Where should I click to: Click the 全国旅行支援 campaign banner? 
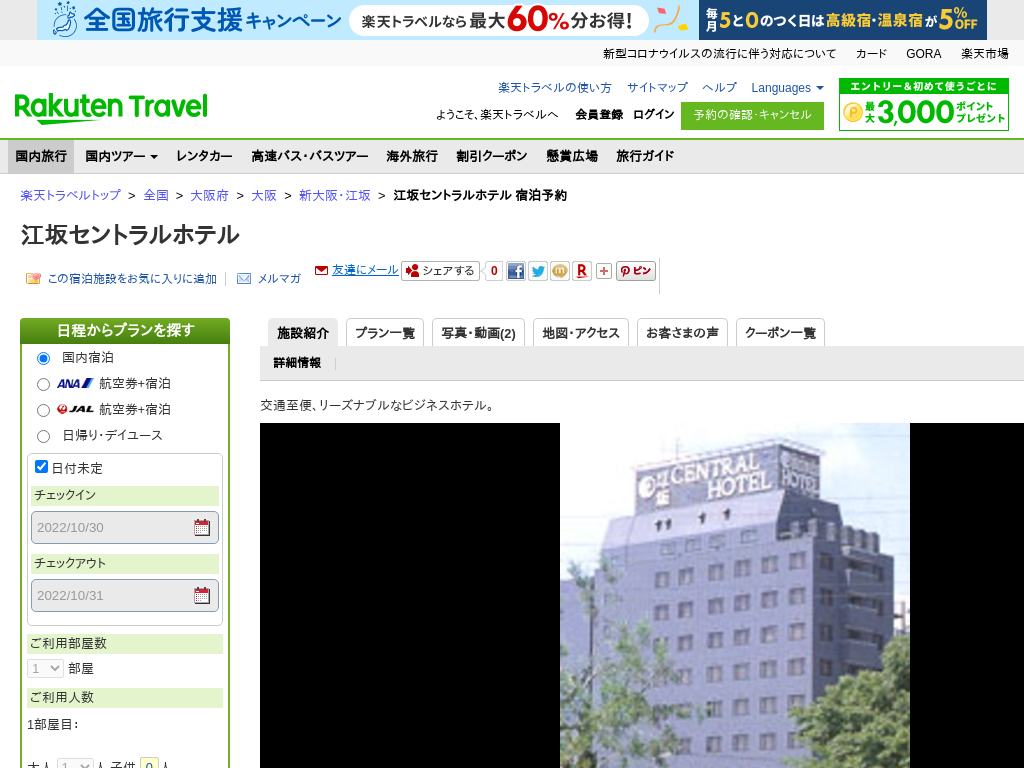367,20
